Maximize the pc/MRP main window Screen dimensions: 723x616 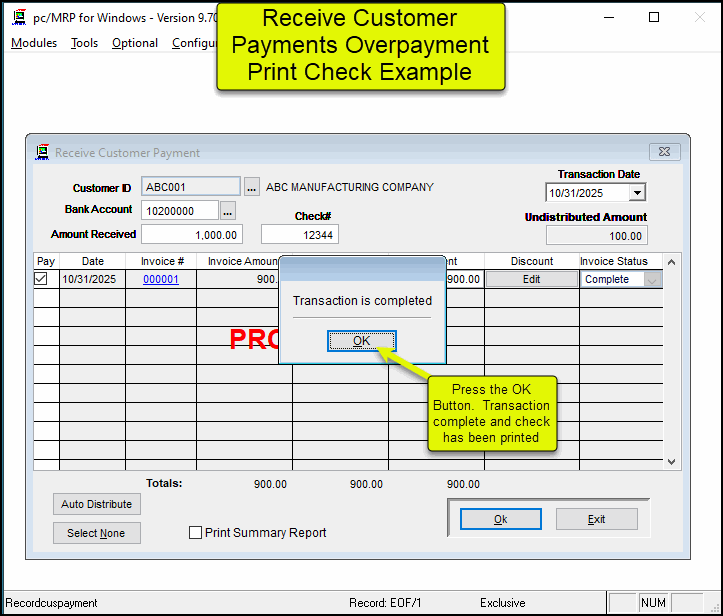(x=654, y=17)
